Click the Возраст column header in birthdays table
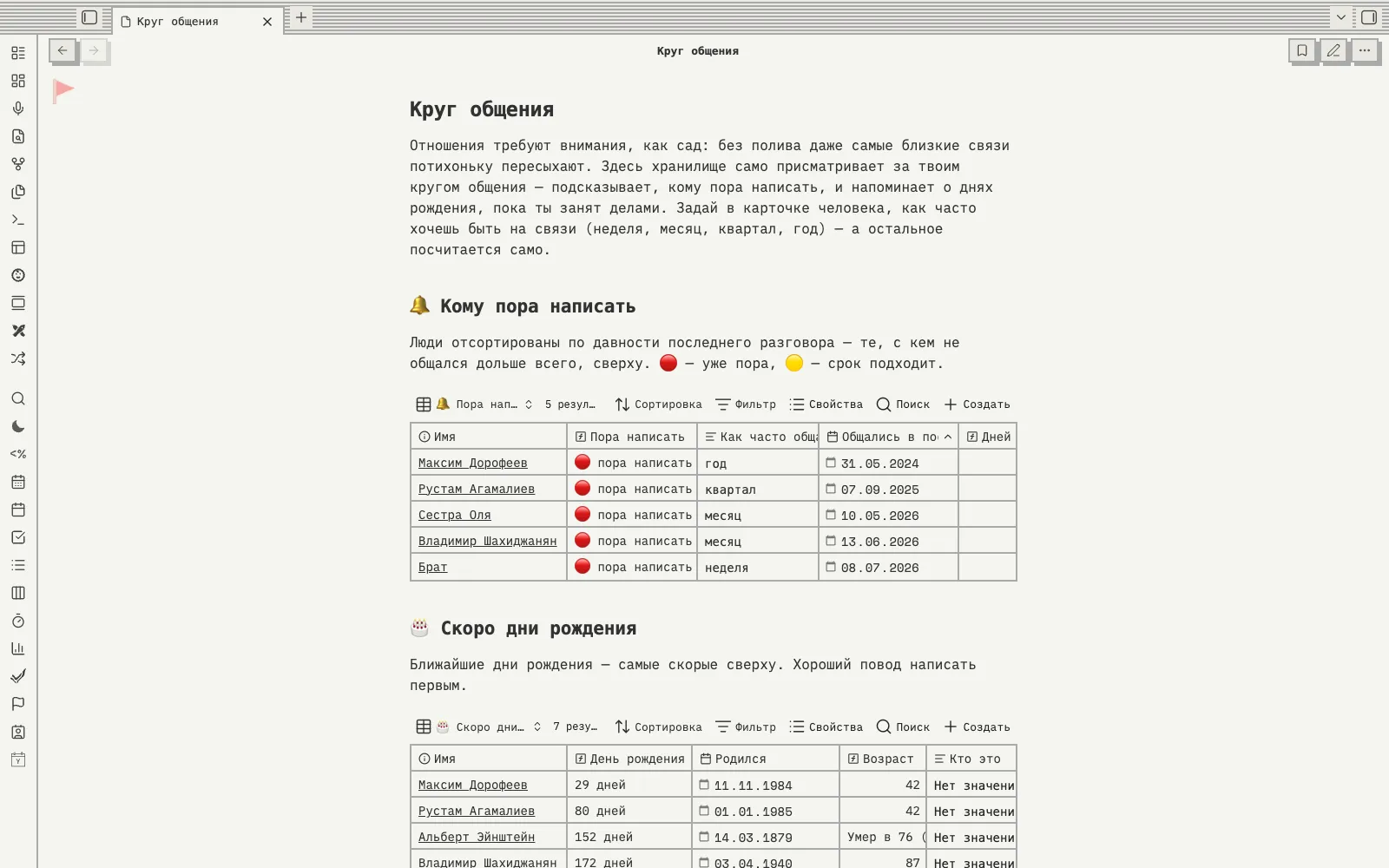The image size is (1389, 868). 882,759
